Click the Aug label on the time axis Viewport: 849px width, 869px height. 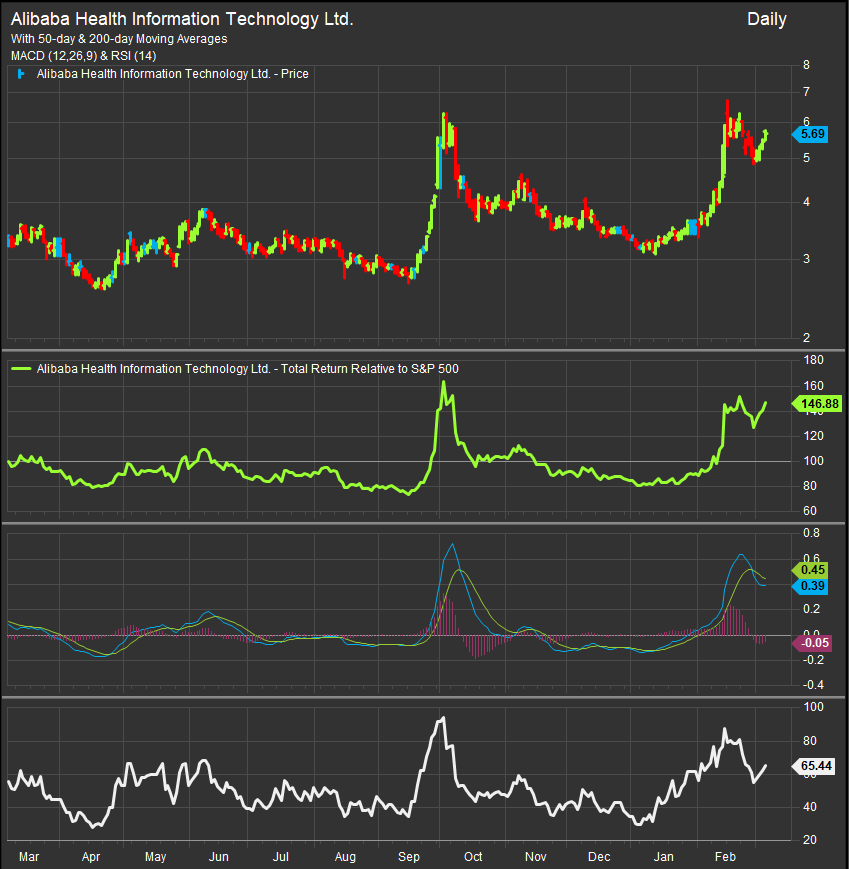pos(345,857)
